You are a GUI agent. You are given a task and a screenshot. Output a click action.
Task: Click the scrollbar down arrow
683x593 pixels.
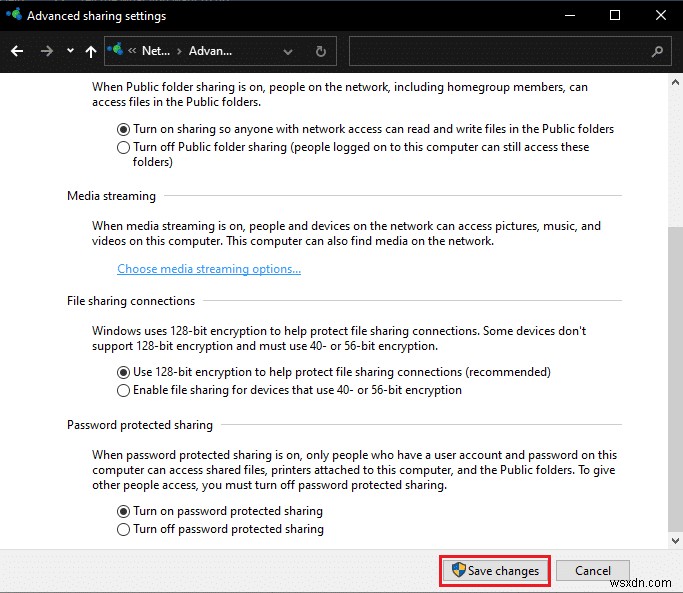(675, 541)
